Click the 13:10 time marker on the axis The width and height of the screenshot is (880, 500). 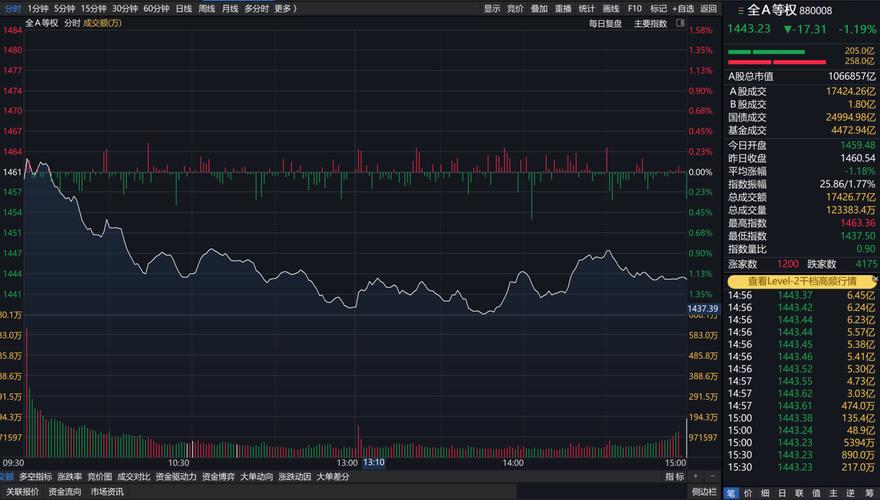click(374, 462)
